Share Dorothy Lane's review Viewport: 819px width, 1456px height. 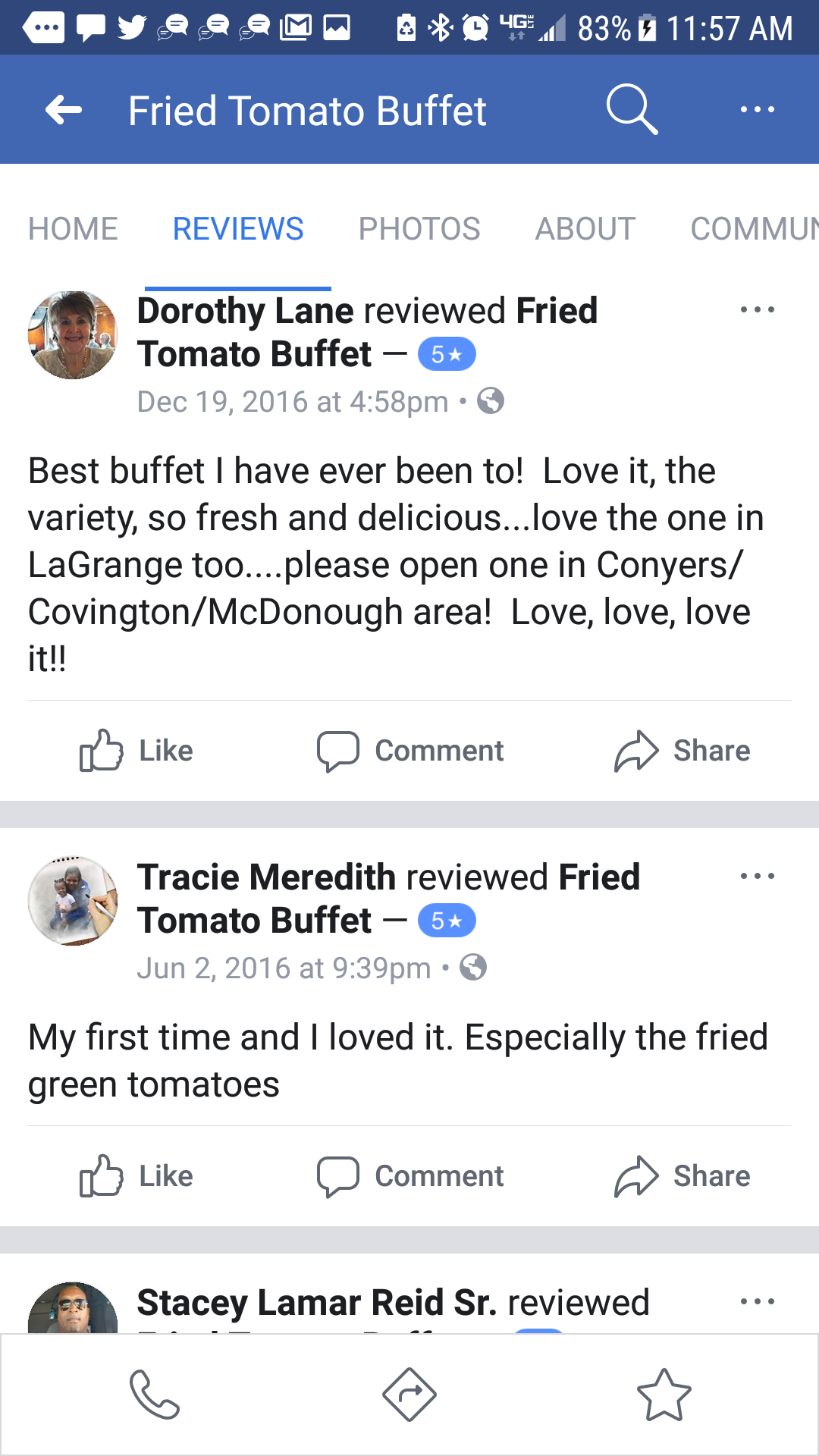coord(682,751)
